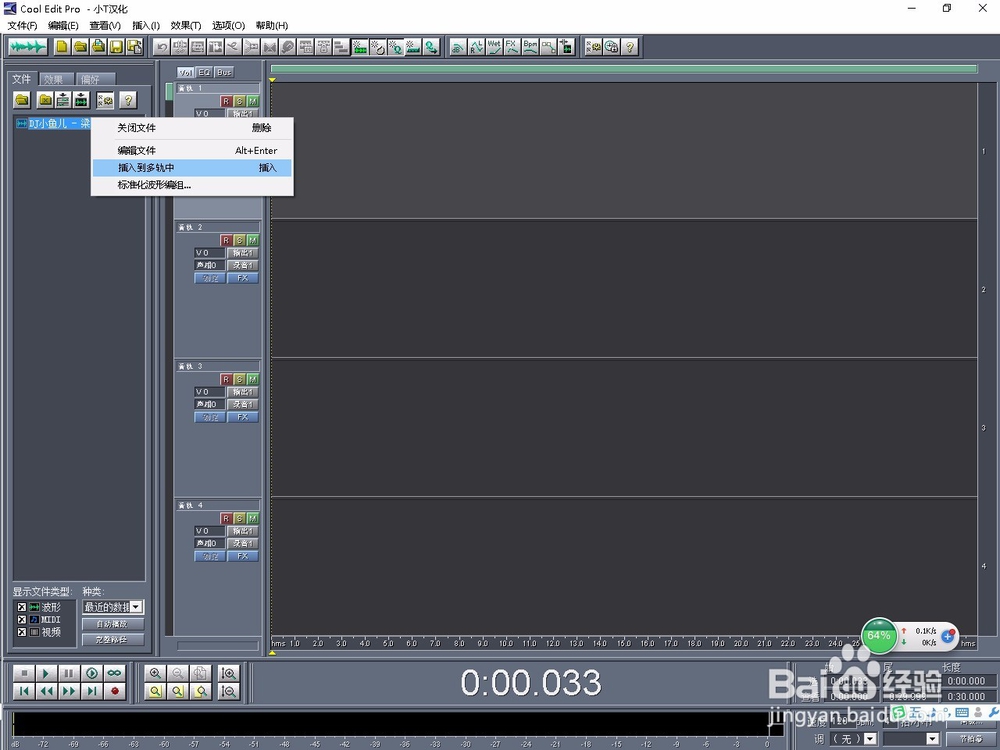
Task: Open the 文件(F) menu
Action: [x=22, y=26]
